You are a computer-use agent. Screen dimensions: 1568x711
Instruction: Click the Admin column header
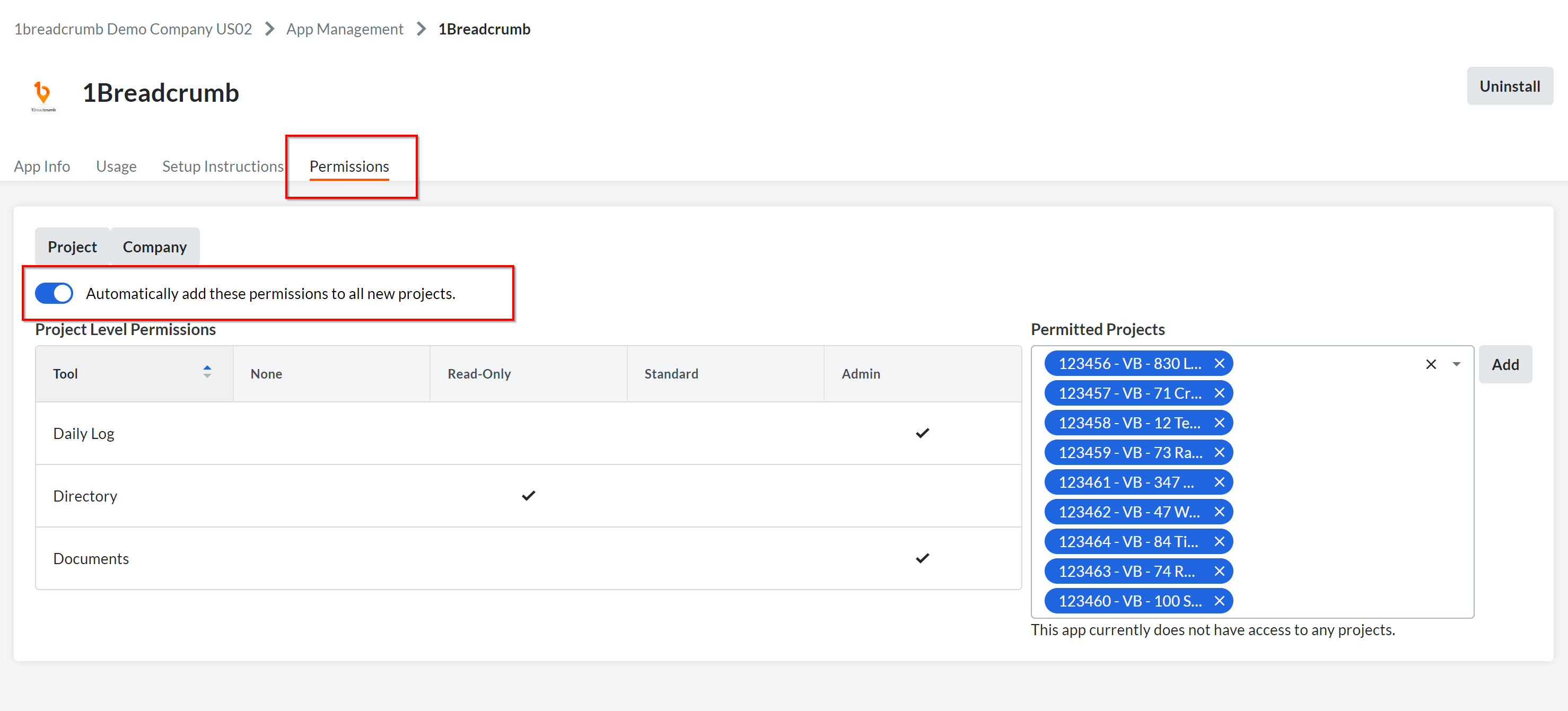(922, 374)
